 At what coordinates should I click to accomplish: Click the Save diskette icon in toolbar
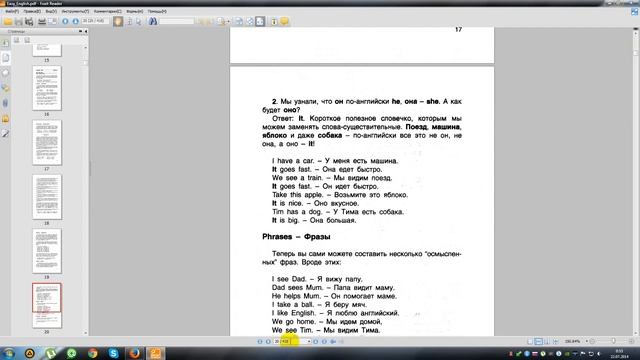coord(19,21)
